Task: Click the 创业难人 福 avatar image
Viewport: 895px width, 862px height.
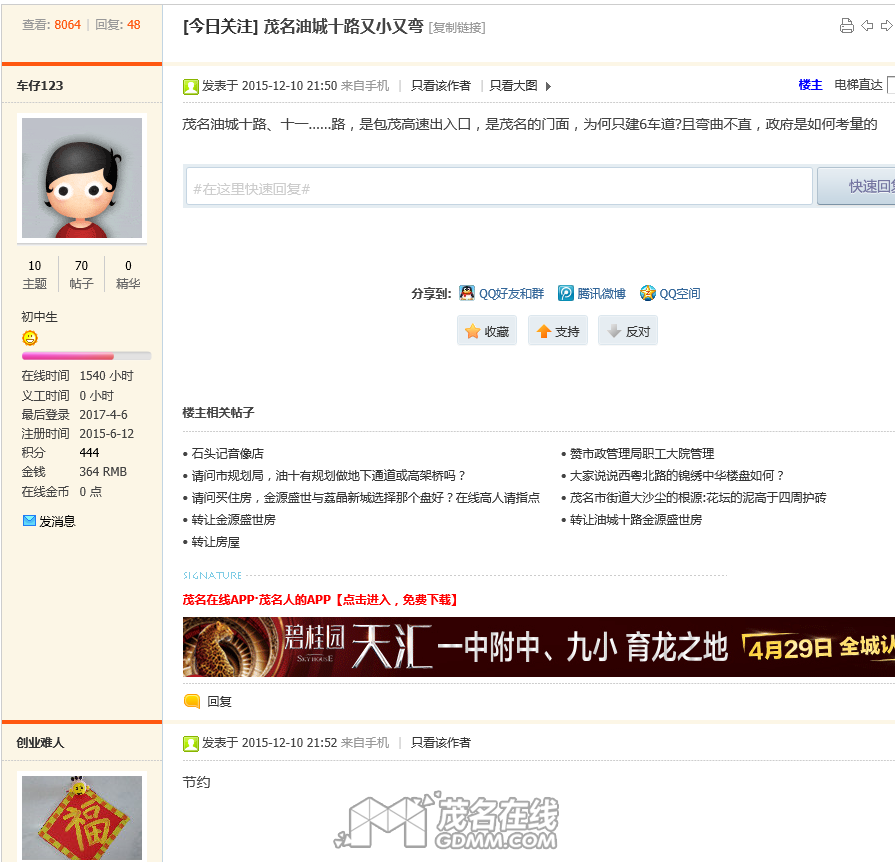Action: pos(82,817)
